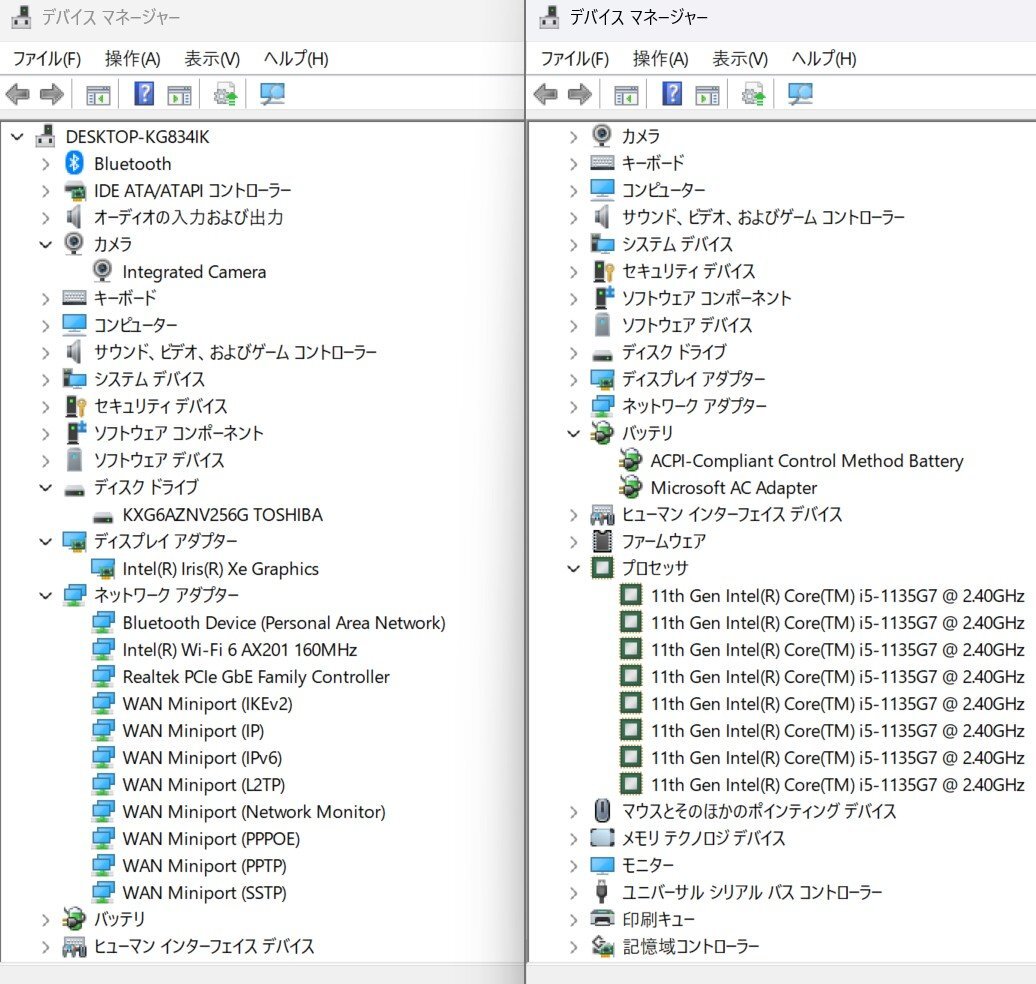Click the Realtek PCIe GbE Family Controller icon
Viewport: 1036px width, 984px height.
tap(102, 677)
